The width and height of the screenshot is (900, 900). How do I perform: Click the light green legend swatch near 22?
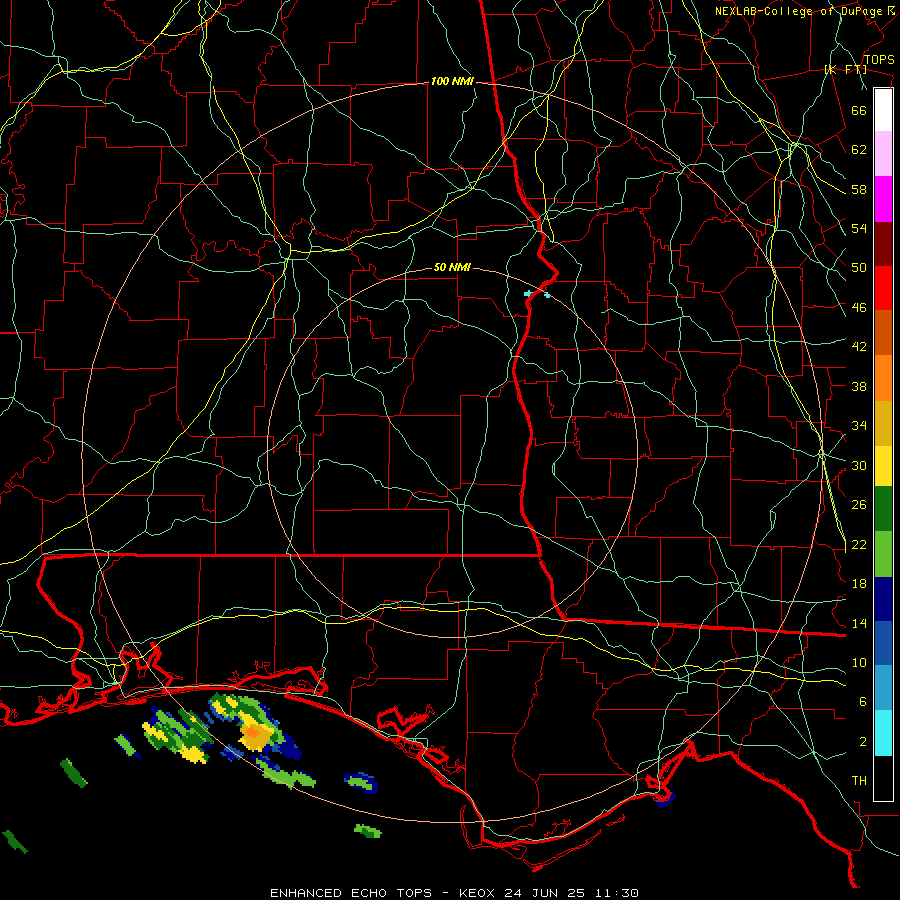click(883, 554)
